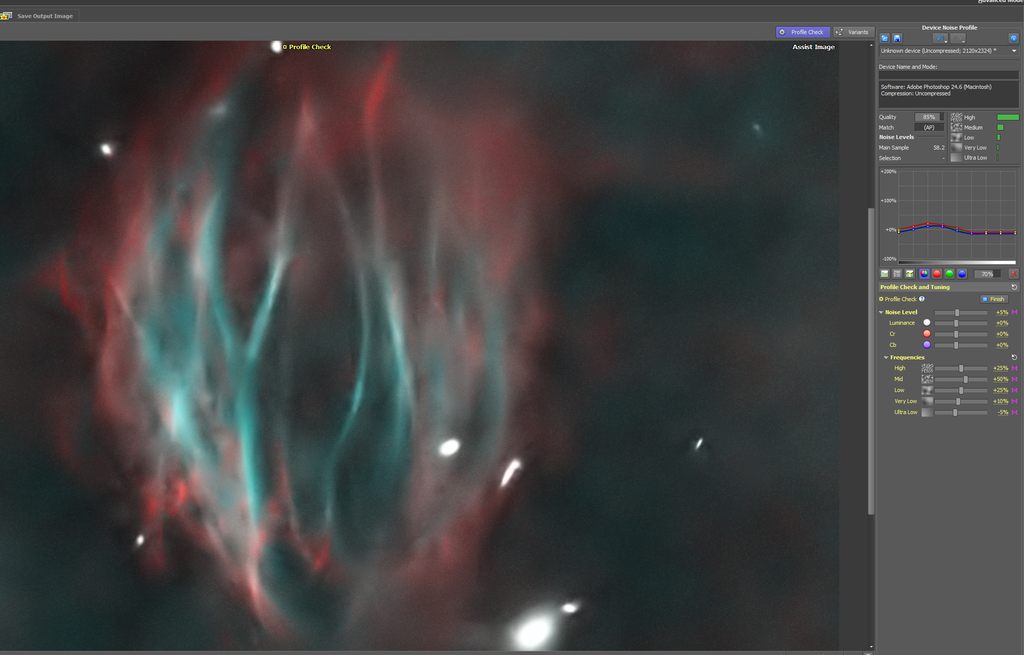
Task: Click the Quality 85% bar
Action: tap(929, 117)
